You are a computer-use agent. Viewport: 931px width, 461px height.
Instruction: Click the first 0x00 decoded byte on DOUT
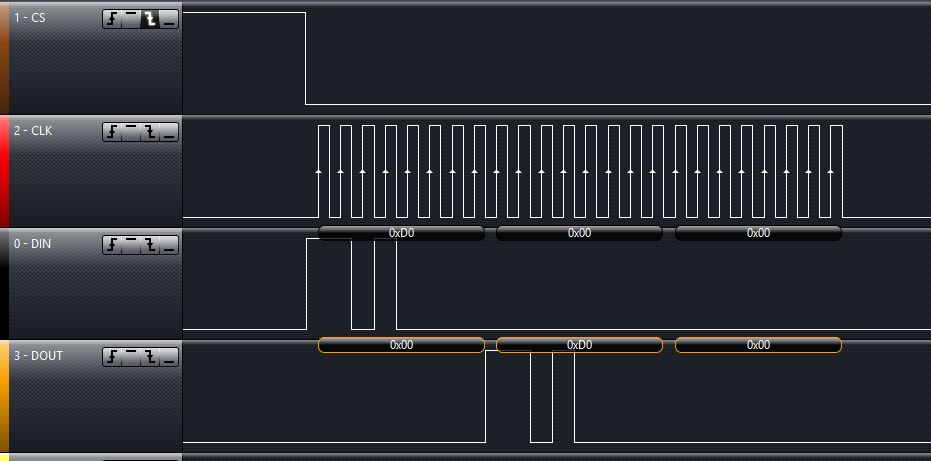(401, 345)
